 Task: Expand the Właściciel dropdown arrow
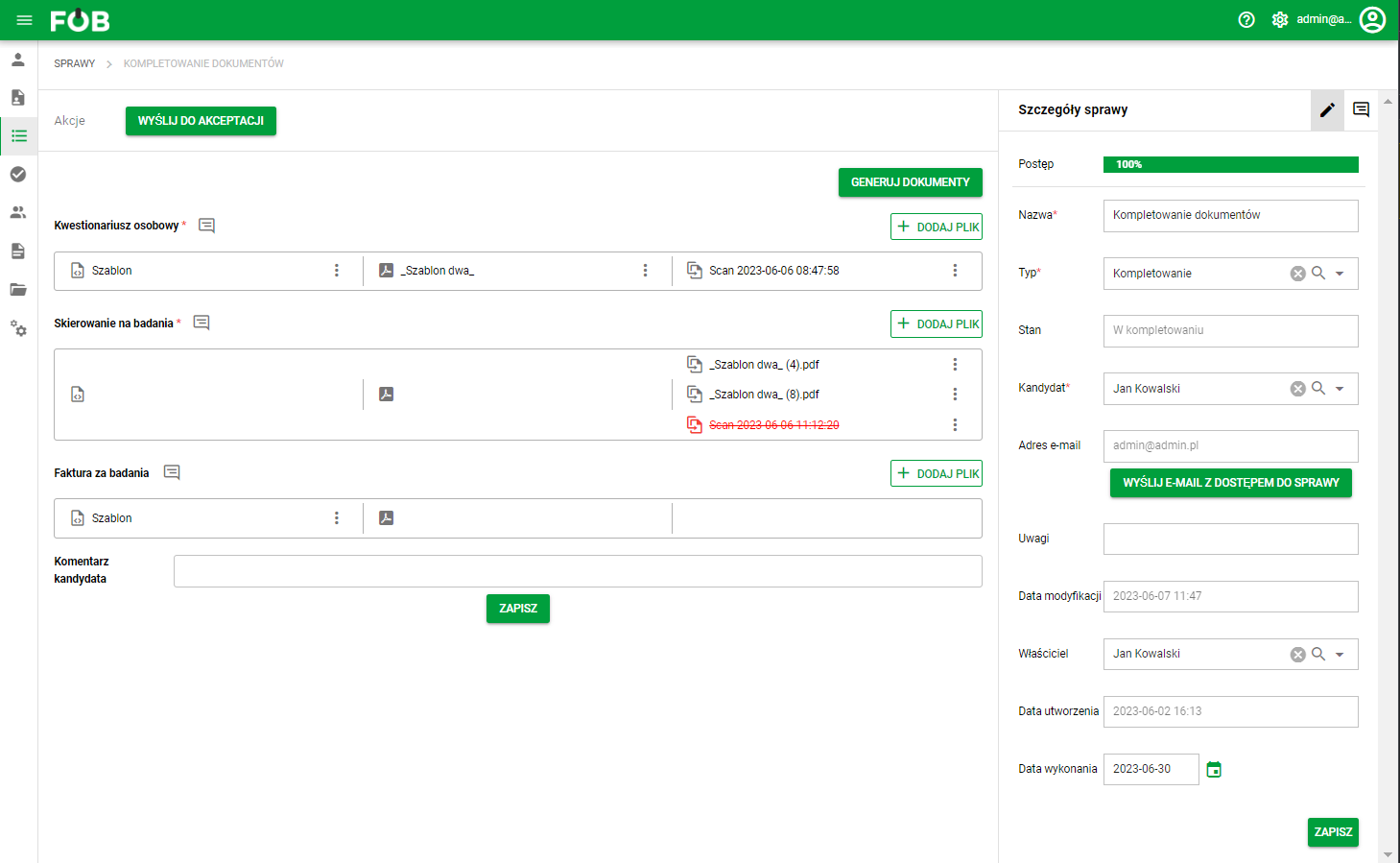click(1340, 655)
